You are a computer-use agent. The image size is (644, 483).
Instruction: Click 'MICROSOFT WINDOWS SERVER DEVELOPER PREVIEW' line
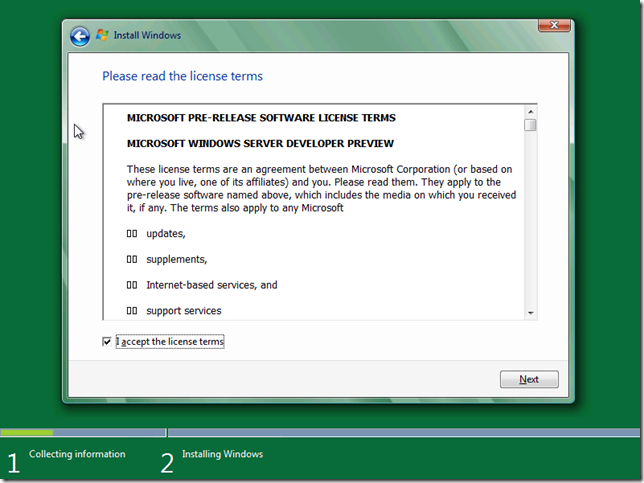pos(260,143)
